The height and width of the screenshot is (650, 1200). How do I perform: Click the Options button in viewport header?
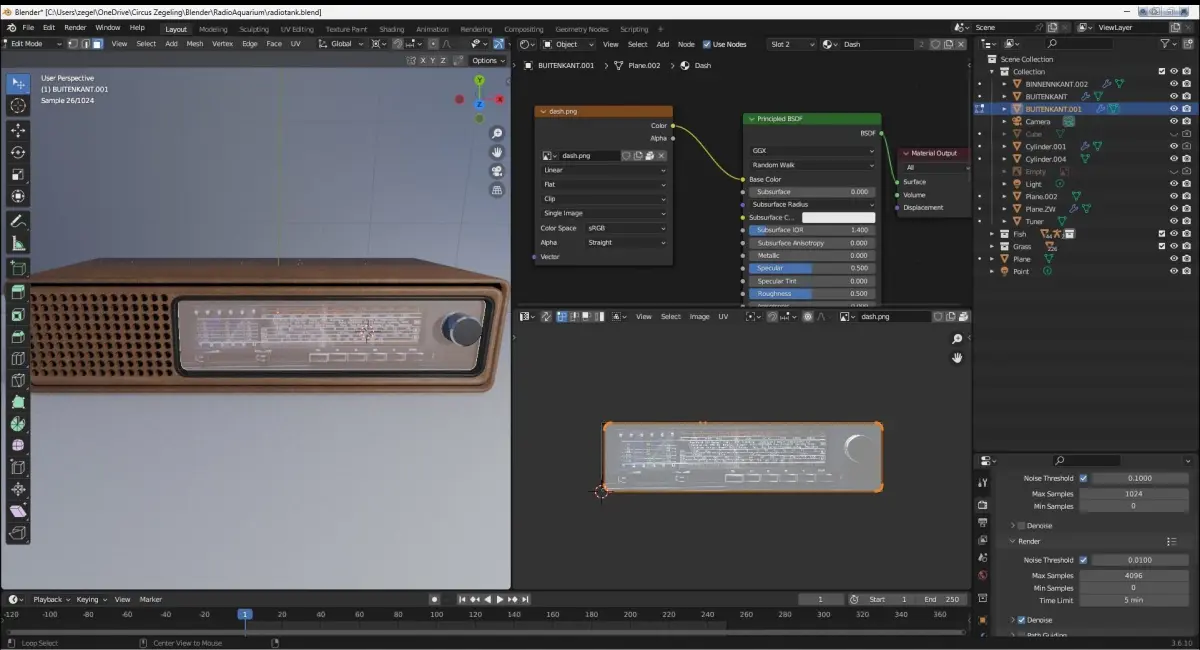point(487,61)
